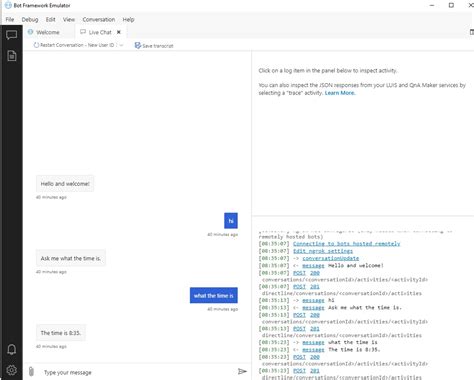This screenshot has height=380, width=474.
Task: Select the 'Ask me what the time is.' chat bubble
Action: point(71,258)
